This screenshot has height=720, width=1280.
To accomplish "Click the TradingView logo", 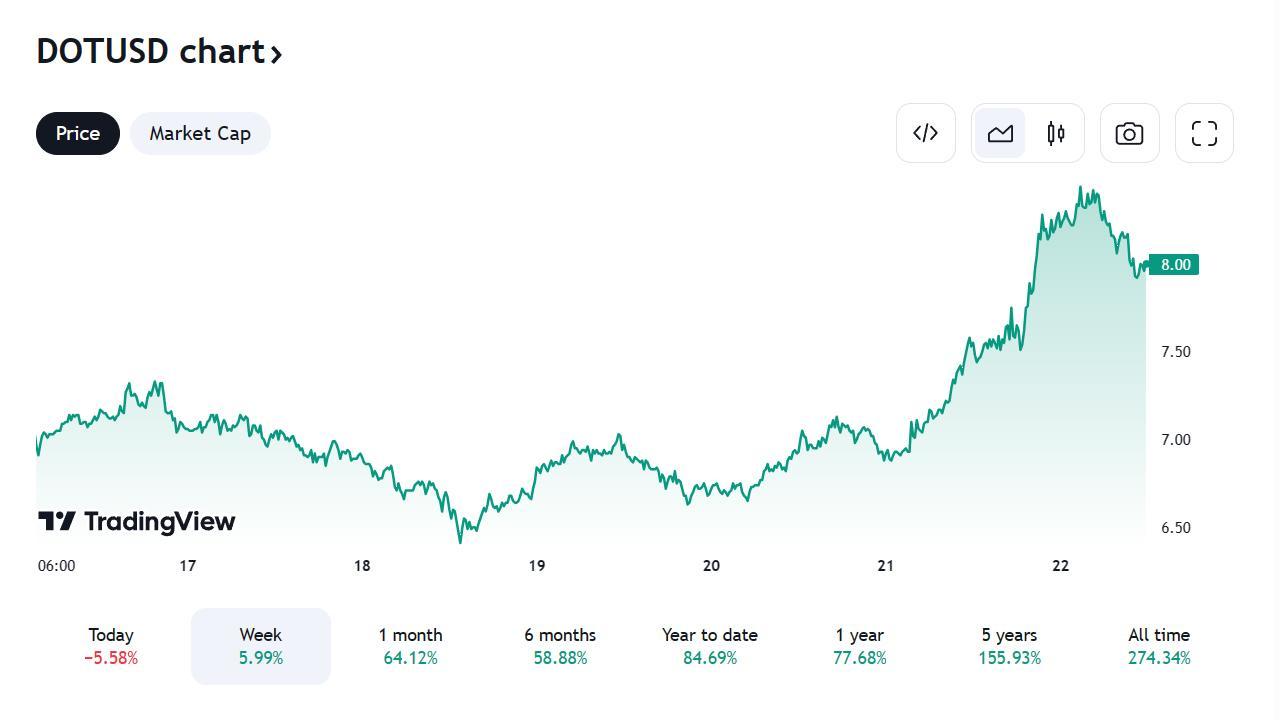I will click(137, 521).
